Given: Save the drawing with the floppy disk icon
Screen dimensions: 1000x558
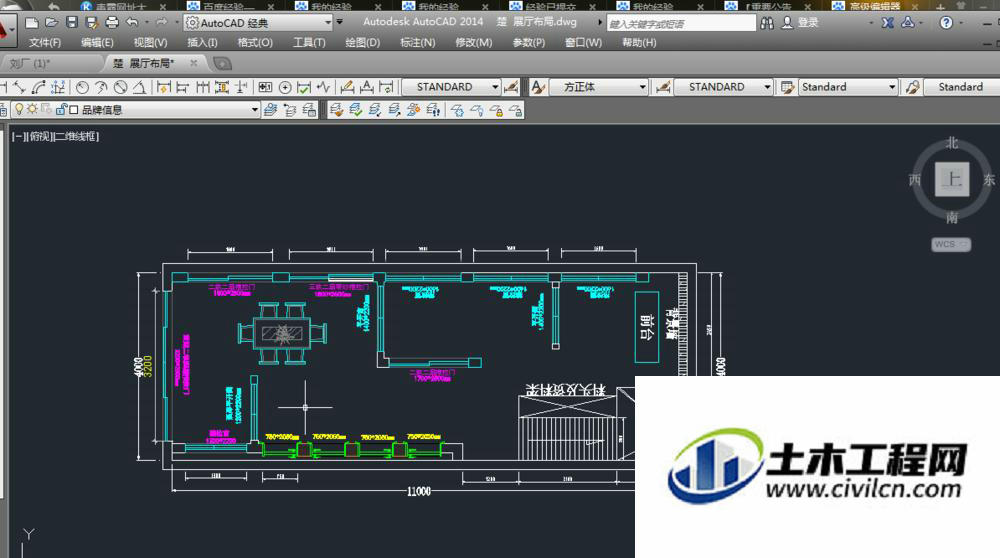Looking at the screenshot, I should [72, 22].
